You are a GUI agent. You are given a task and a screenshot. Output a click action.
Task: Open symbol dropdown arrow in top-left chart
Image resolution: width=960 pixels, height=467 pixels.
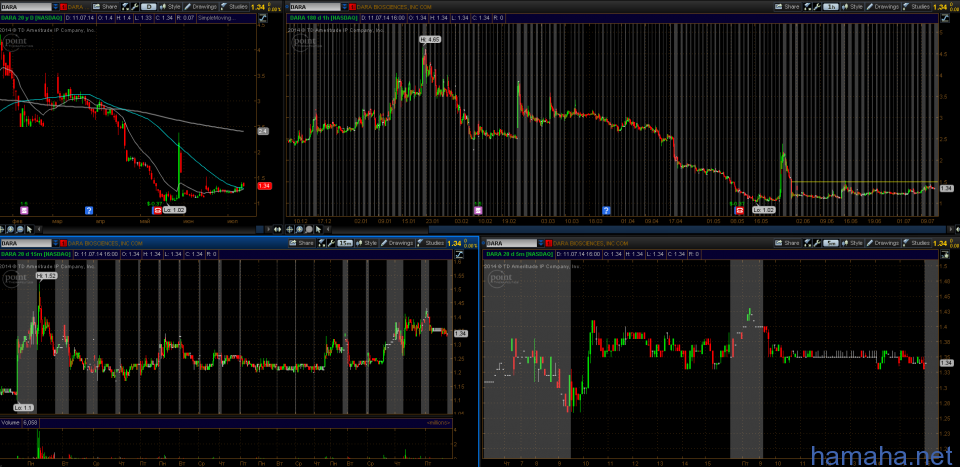point(56,7)
